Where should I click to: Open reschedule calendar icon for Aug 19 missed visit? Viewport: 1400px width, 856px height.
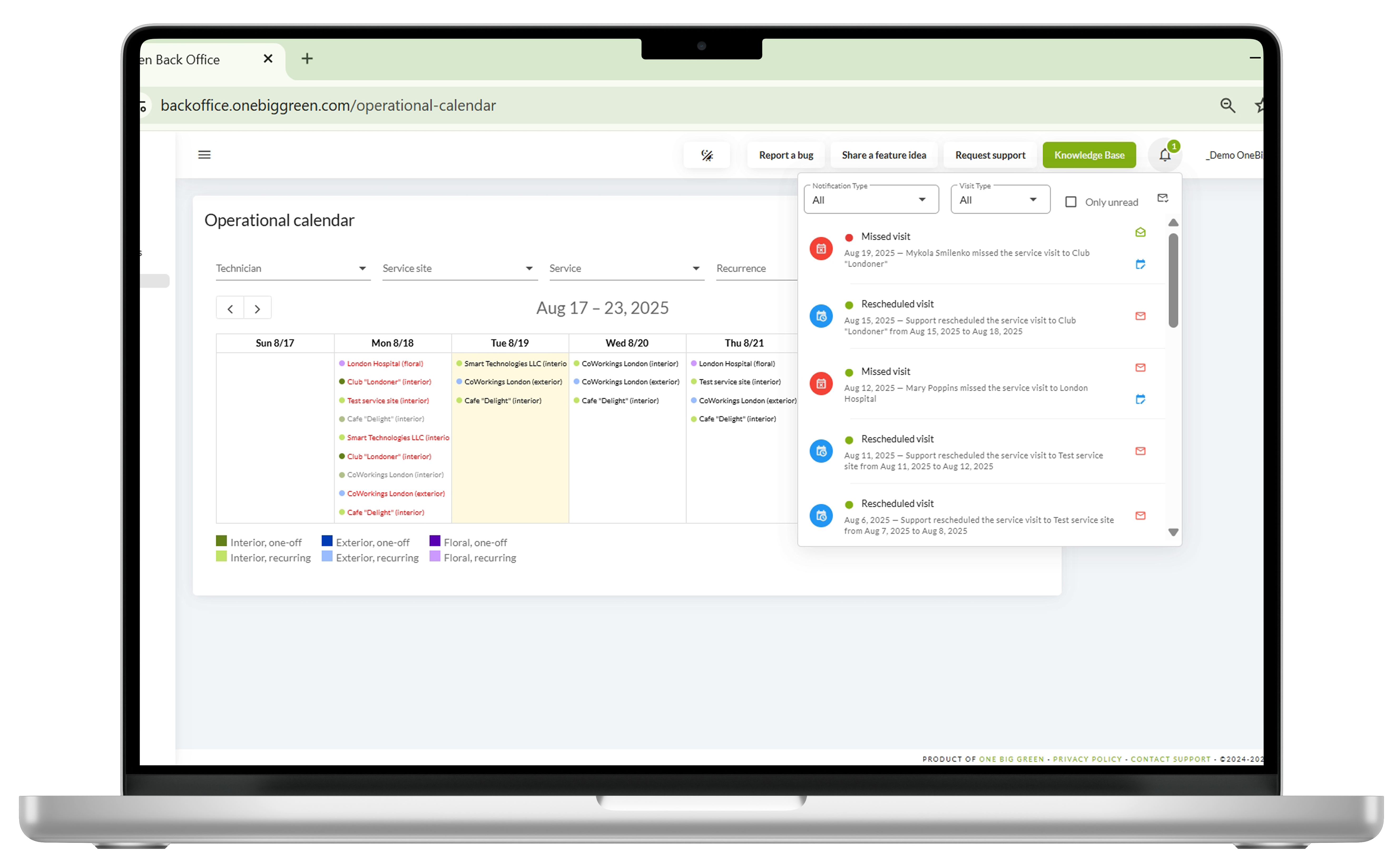point(1140,264)
